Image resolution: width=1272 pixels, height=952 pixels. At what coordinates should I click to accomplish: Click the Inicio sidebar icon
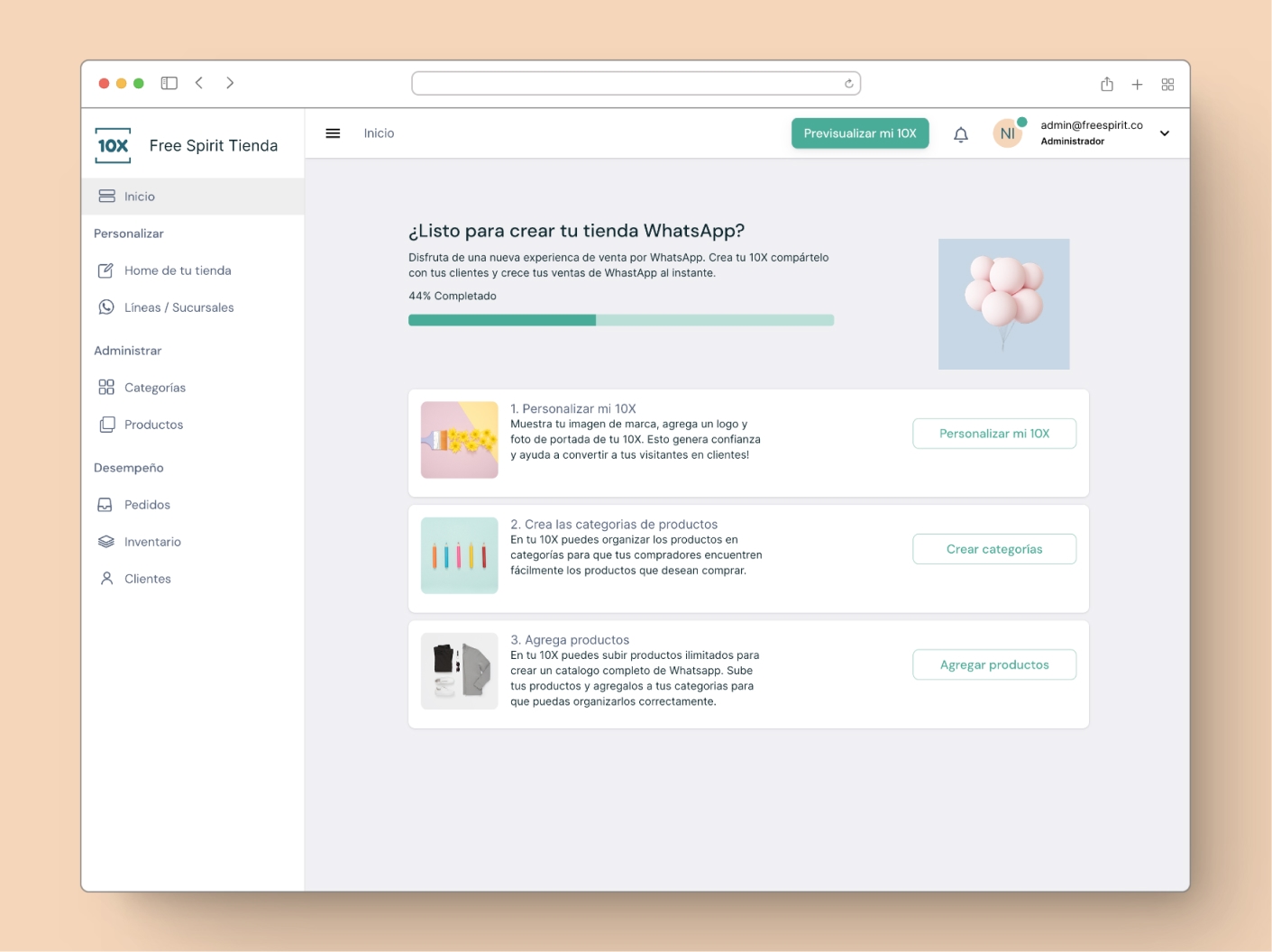point(108,196)
